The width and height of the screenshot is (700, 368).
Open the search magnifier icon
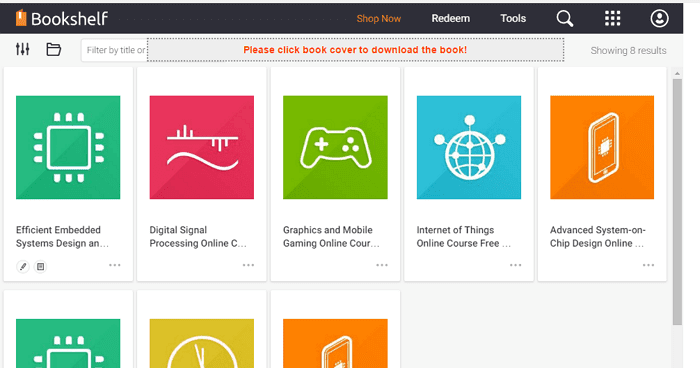coord(564,18)
